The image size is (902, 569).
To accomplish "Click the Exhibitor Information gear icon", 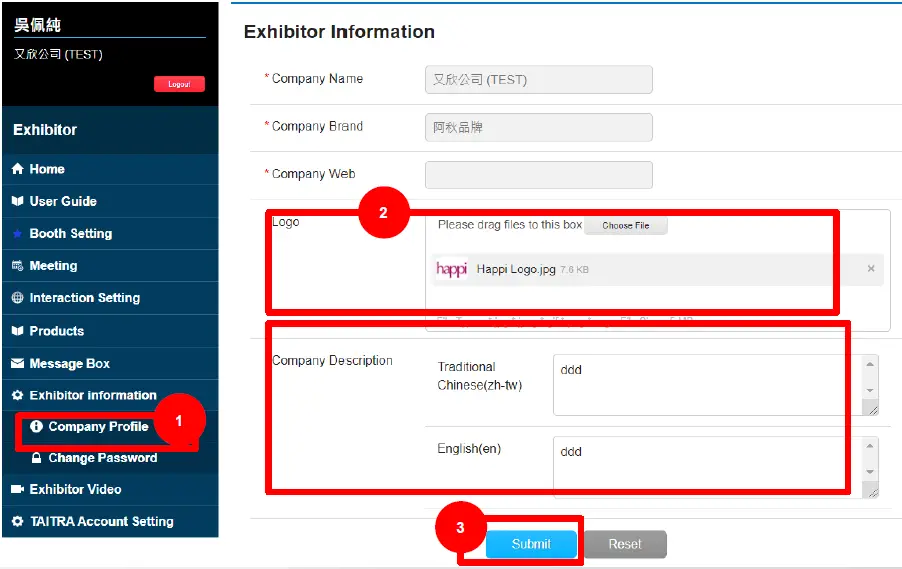I will tap(17, 395).
